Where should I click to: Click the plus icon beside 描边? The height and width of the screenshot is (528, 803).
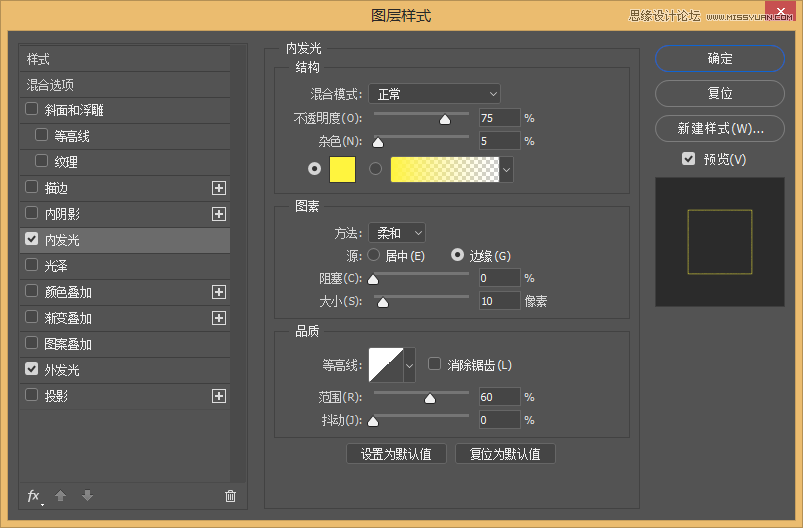click(x=219, y=188)
